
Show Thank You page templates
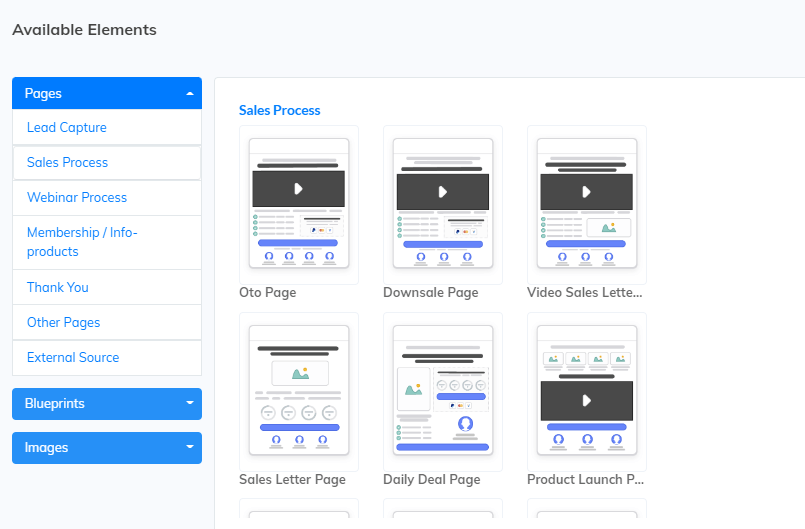pos(58,287)
